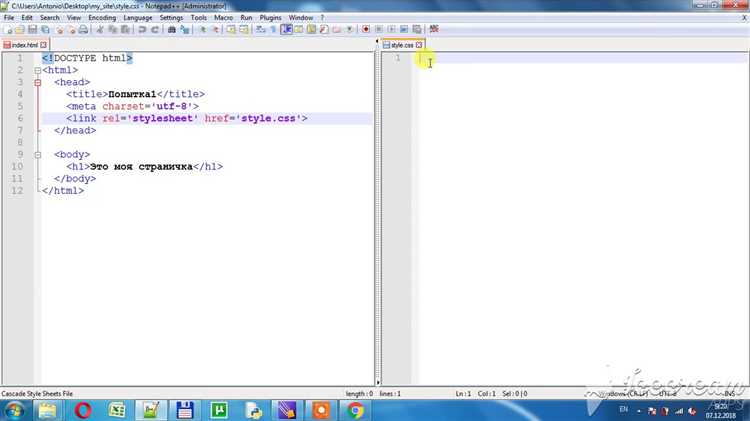This screenshot has height=421, width=750.
Task: Collapse the <head> fold marker on line 3
Action: pyautogui.click(x=37, y=83)
